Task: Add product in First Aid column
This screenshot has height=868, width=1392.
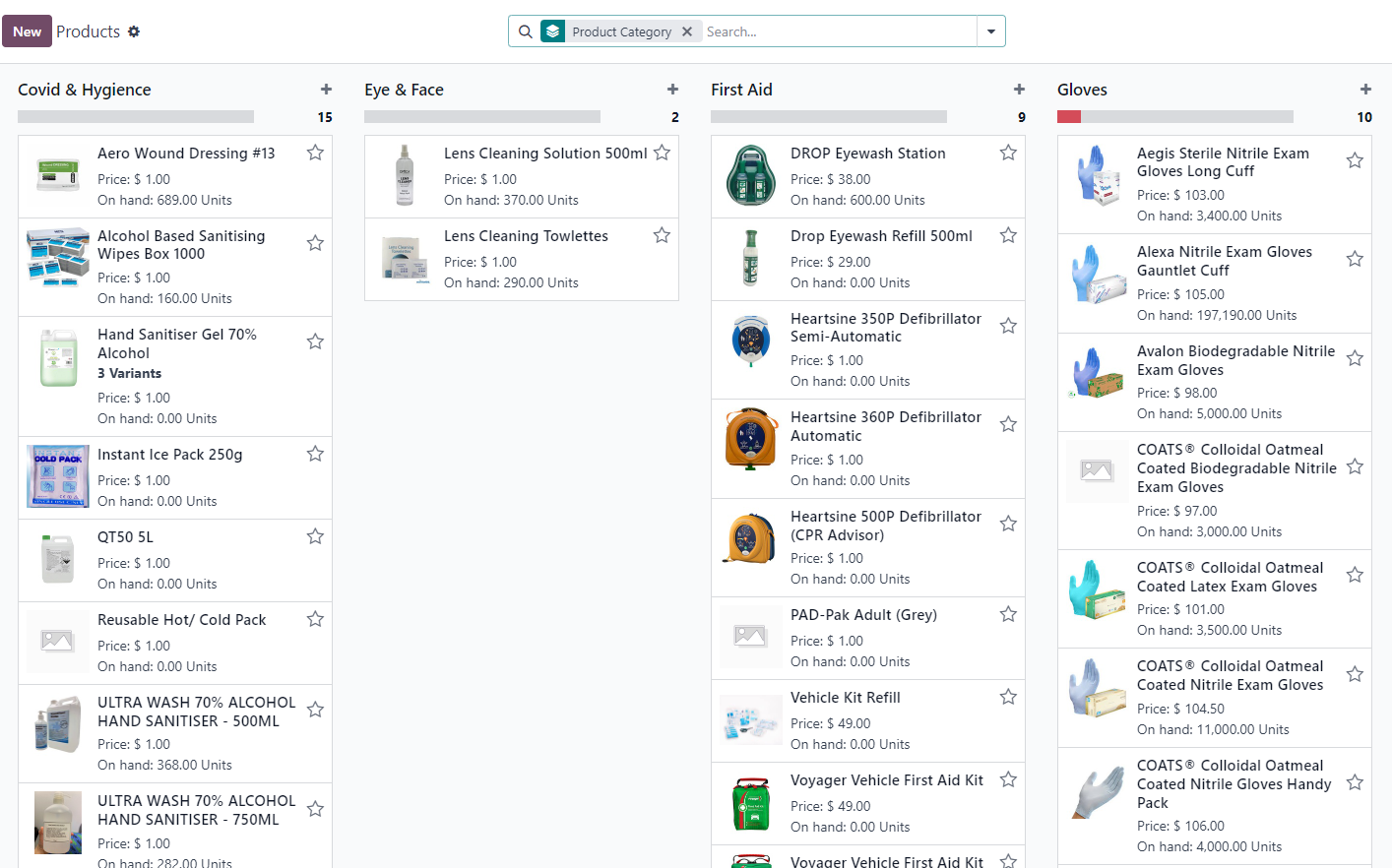Action: click(x=1019, y=90)
